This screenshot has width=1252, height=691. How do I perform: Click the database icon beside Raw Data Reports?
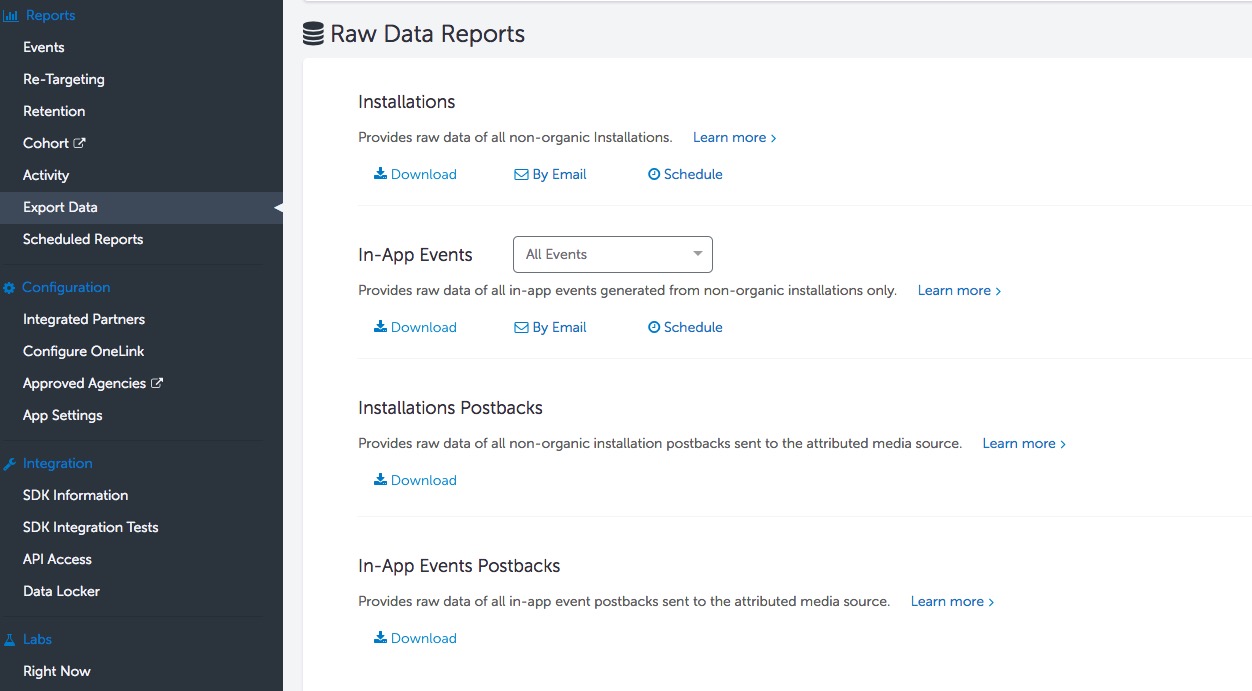(x=312, y=33)
